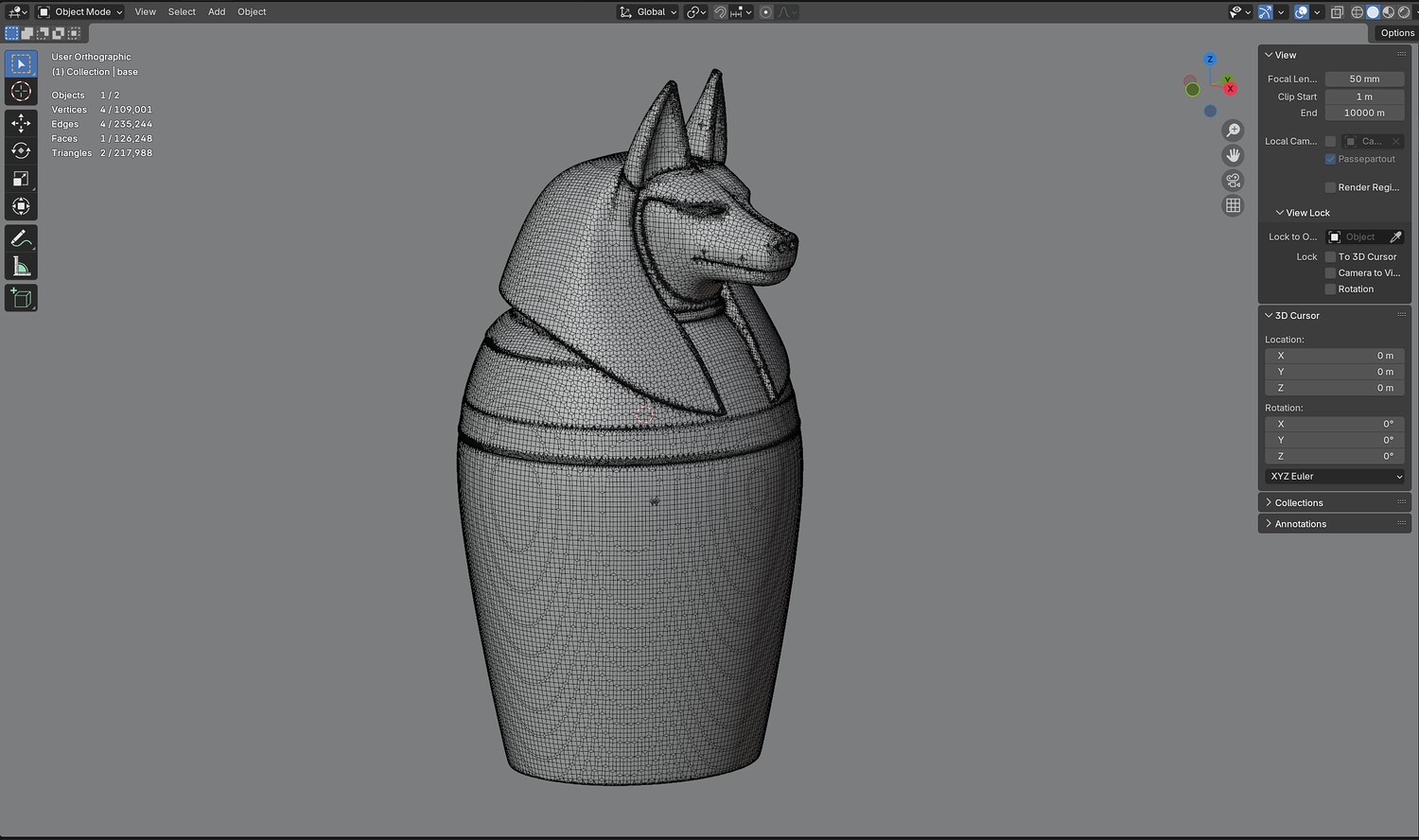Open the snapping options dropdown

(x=742, y=12)
